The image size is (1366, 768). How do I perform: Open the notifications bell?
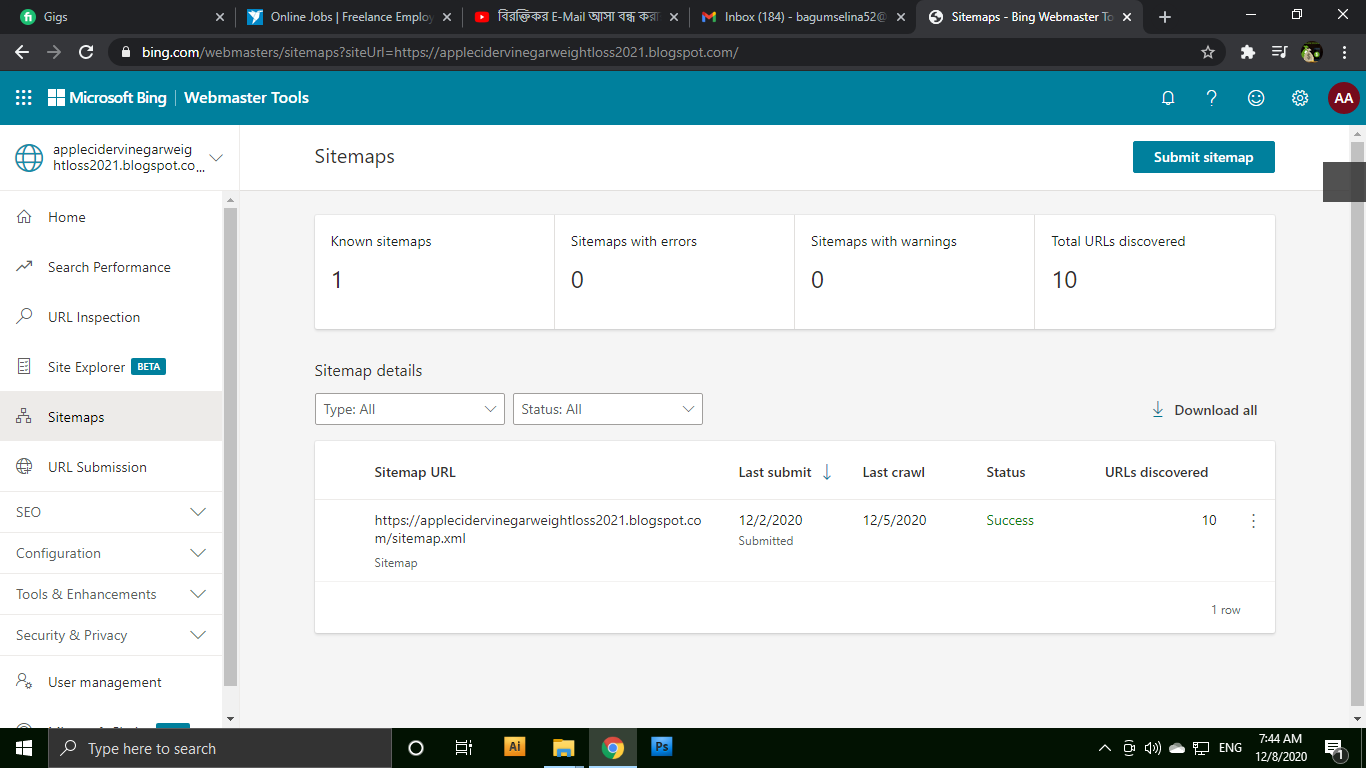click(x=1168, y=97)
